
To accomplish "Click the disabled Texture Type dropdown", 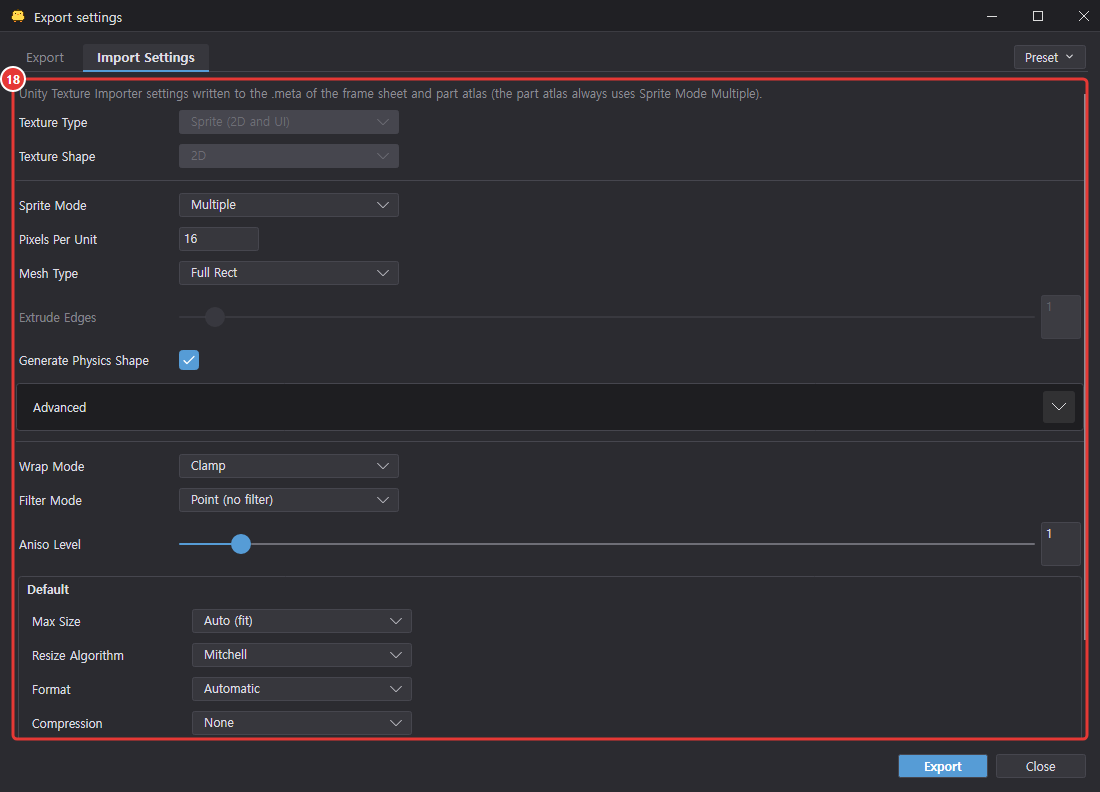I will pos(288,122).
